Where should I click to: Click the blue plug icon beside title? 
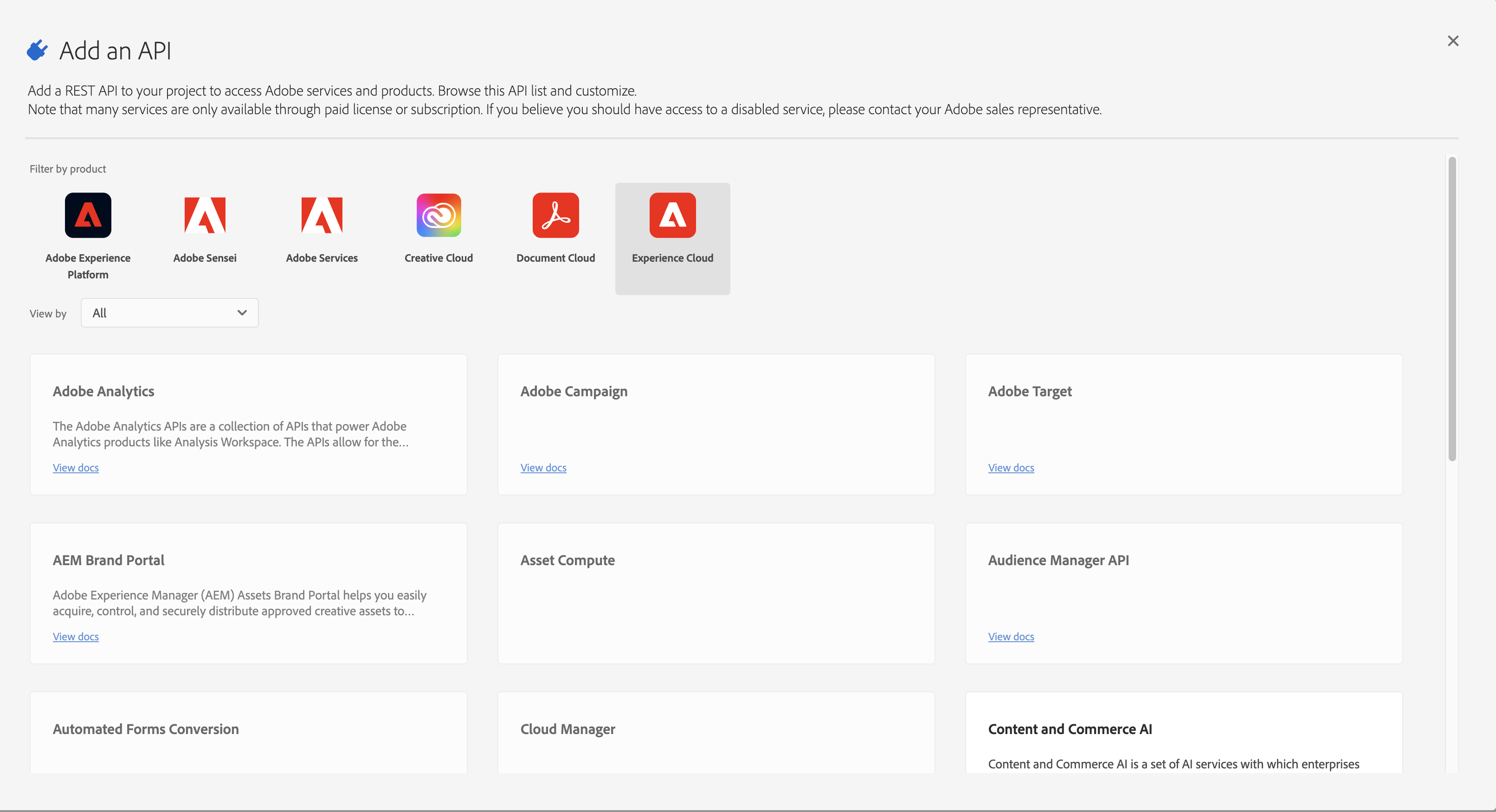37,51
